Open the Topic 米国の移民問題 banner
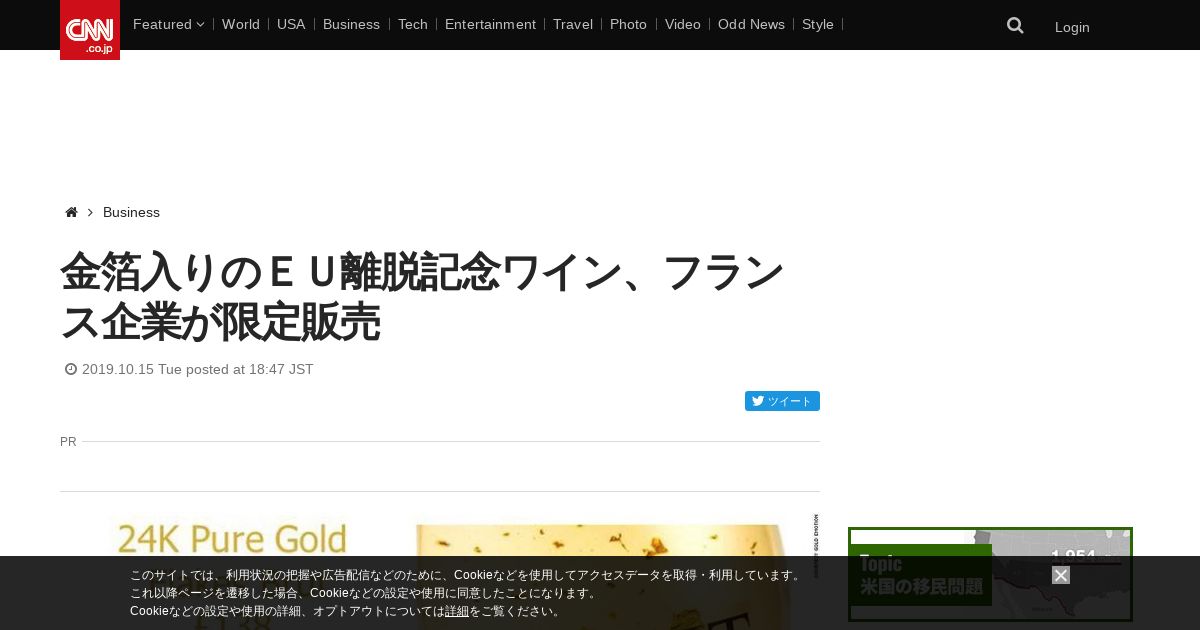Image resolution: width=1200 pixels, height=630 pixels. pyautogui.click(x=990, y=574)
